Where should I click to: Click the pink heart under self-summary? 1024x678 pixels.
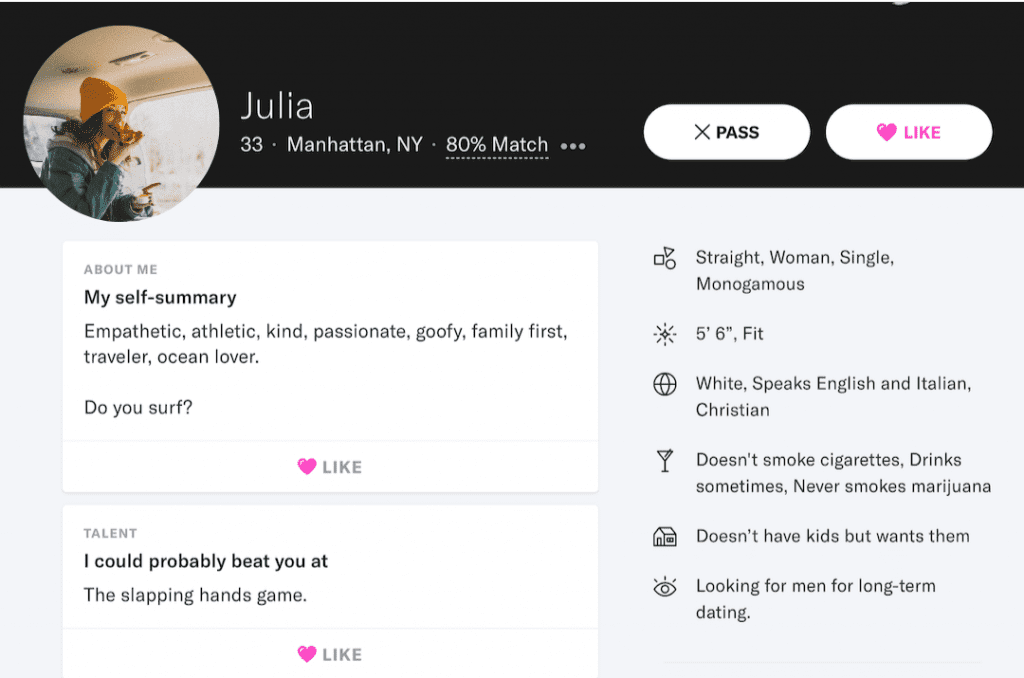pyautogui.click(x=307, y=467)
